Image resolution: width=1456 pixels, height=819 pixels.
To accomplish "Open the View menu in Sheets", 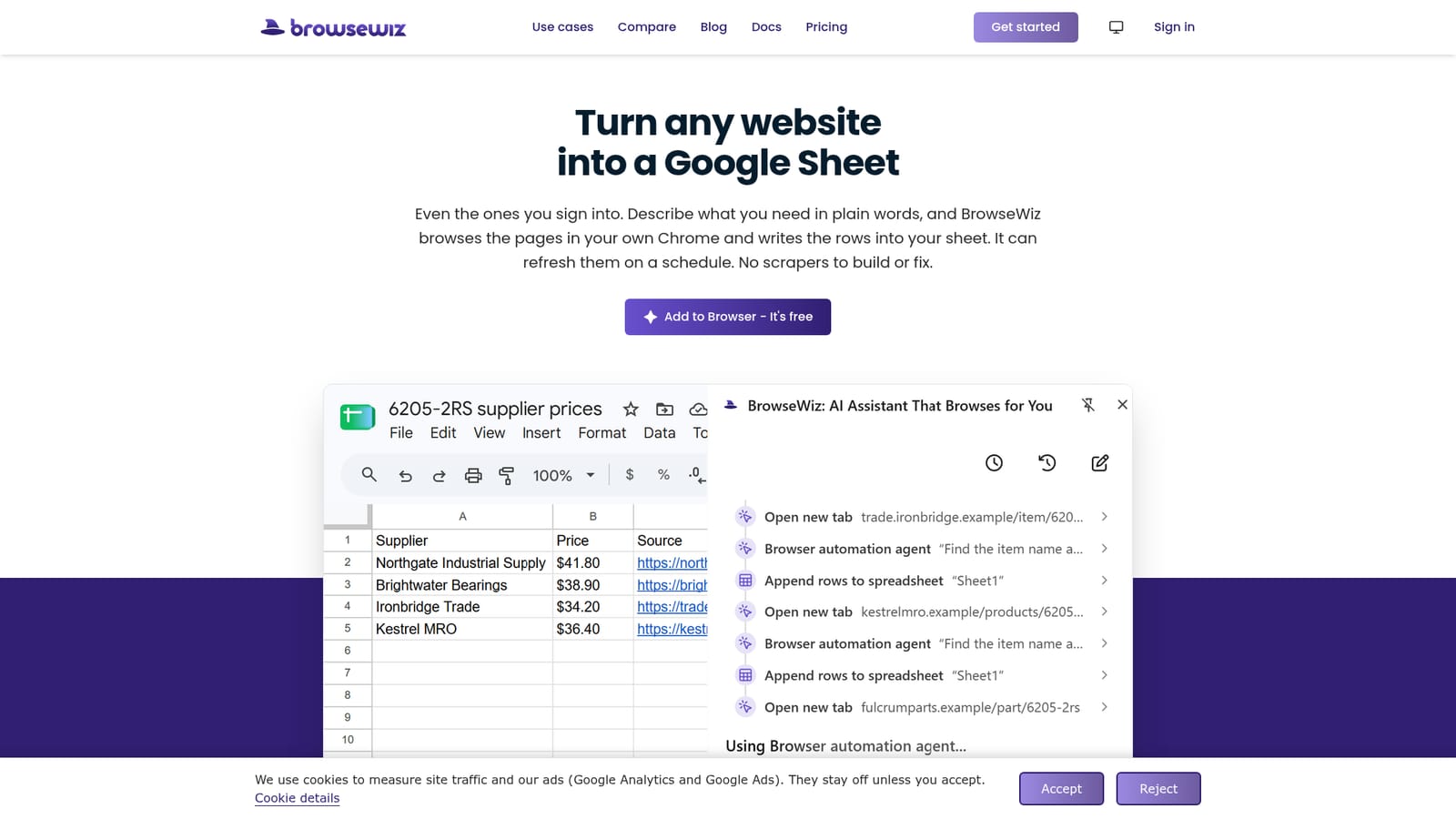I will tap(490, 433).
